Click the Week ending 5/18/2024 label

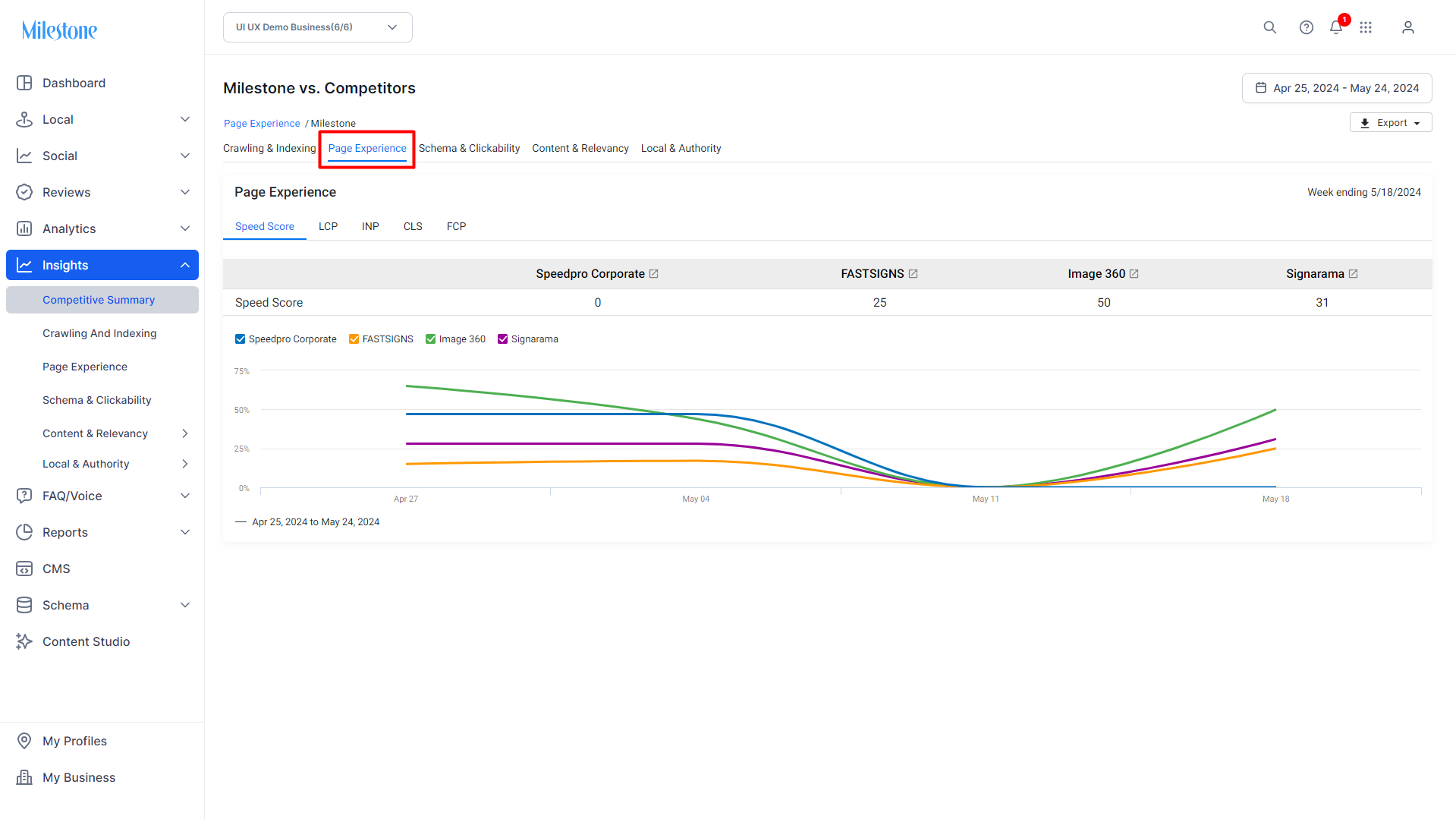[x=1364, y=193]
